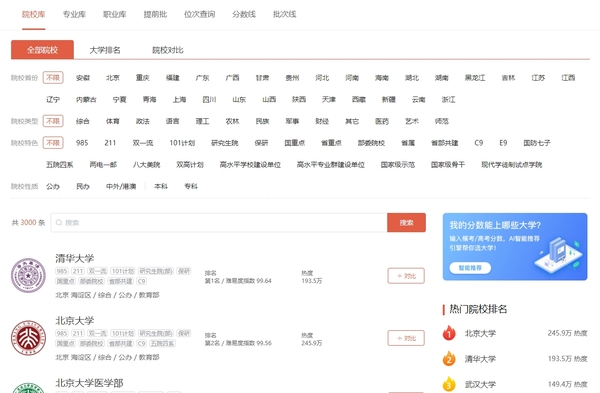Image resolution: width=600 pixels, height=393 pixels.
Task: Go to the 提前批 tab
Action: pyautogui.click(x=155, y=15)
